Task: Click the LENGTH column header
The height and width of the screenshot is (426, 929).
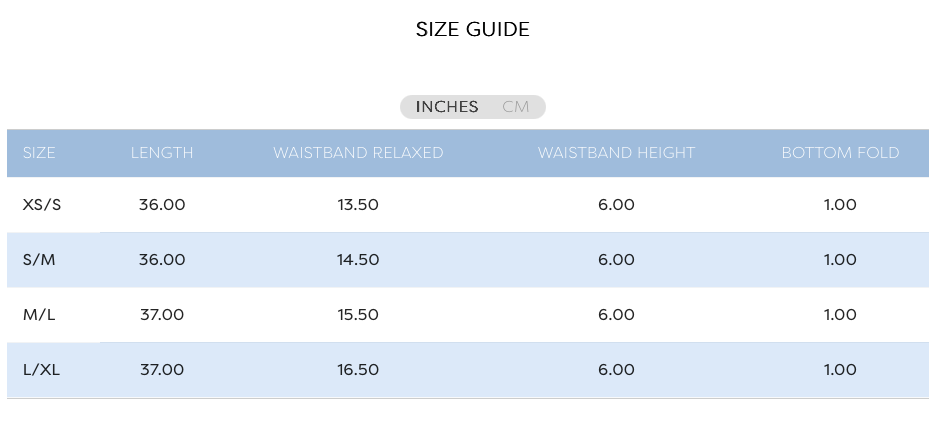Action: click(x=162, y=153)
